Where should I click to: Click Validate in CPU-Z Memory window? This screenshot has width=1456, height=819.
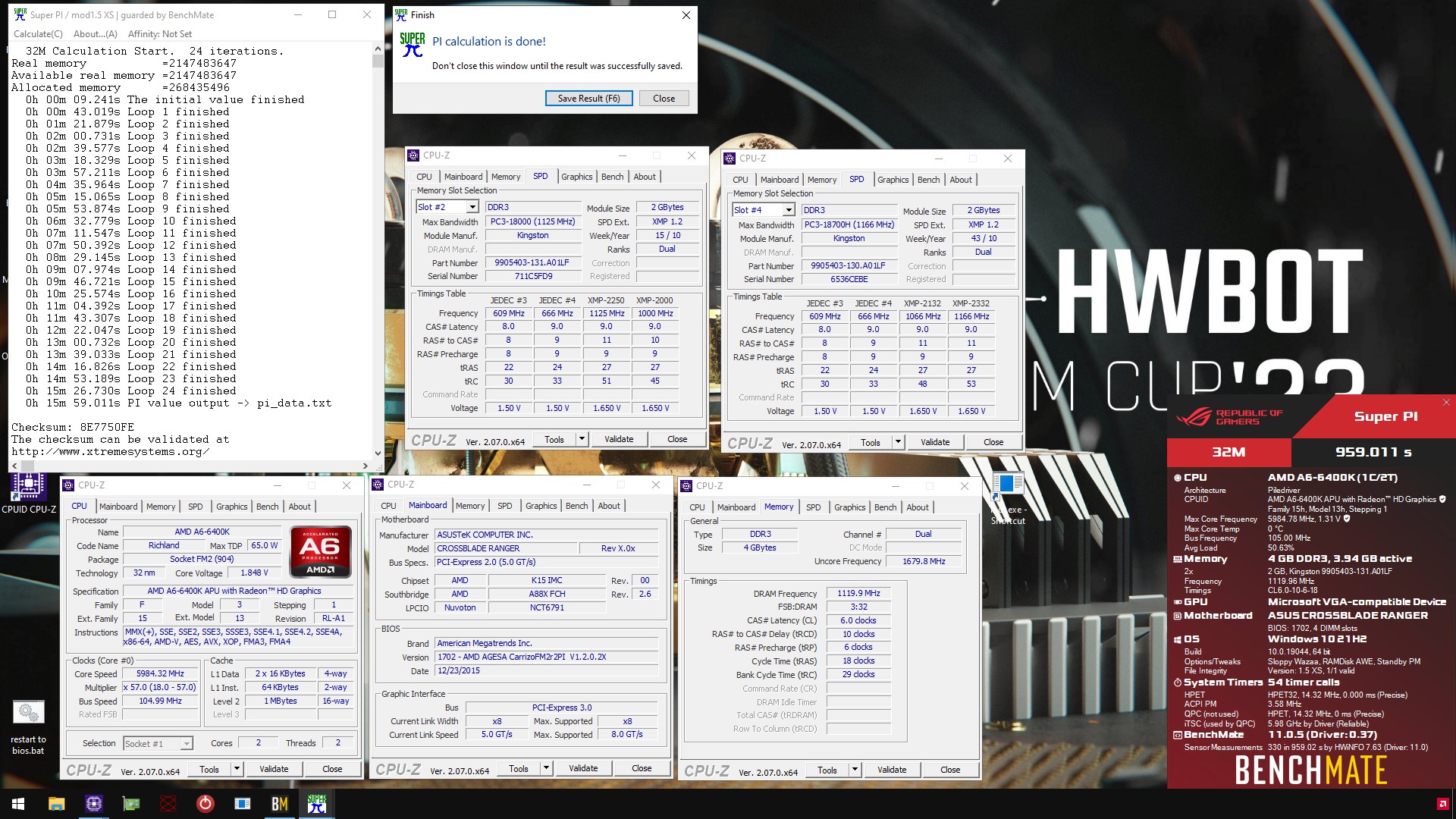point(892,770)
